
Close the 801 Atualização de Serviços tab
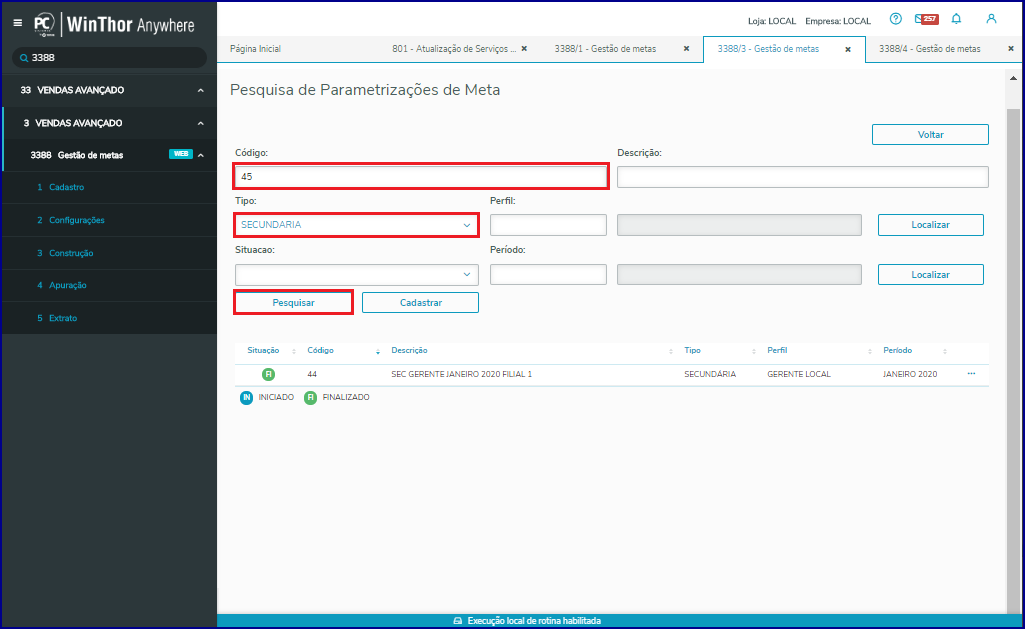coord(524,49)
